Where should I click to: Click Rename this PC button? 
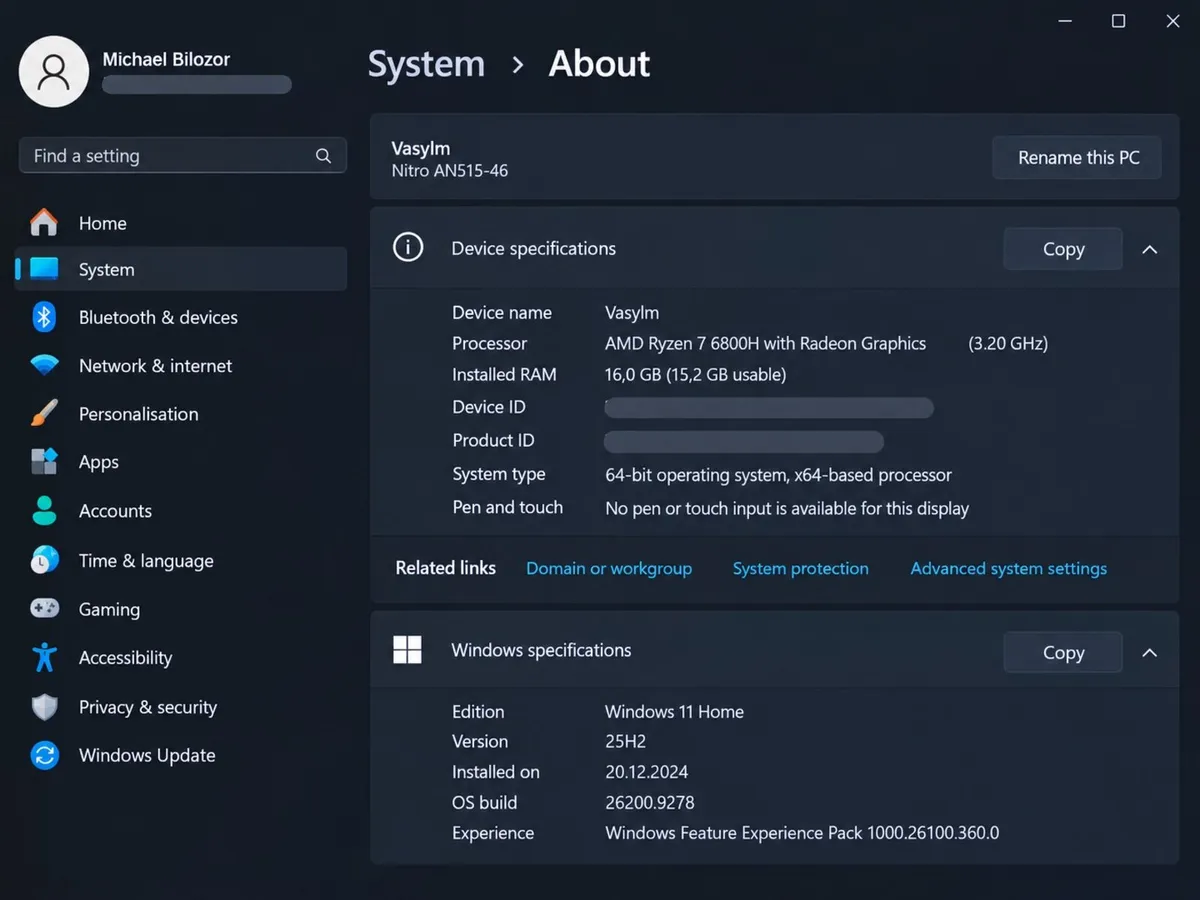click(x=1077, y=157)
